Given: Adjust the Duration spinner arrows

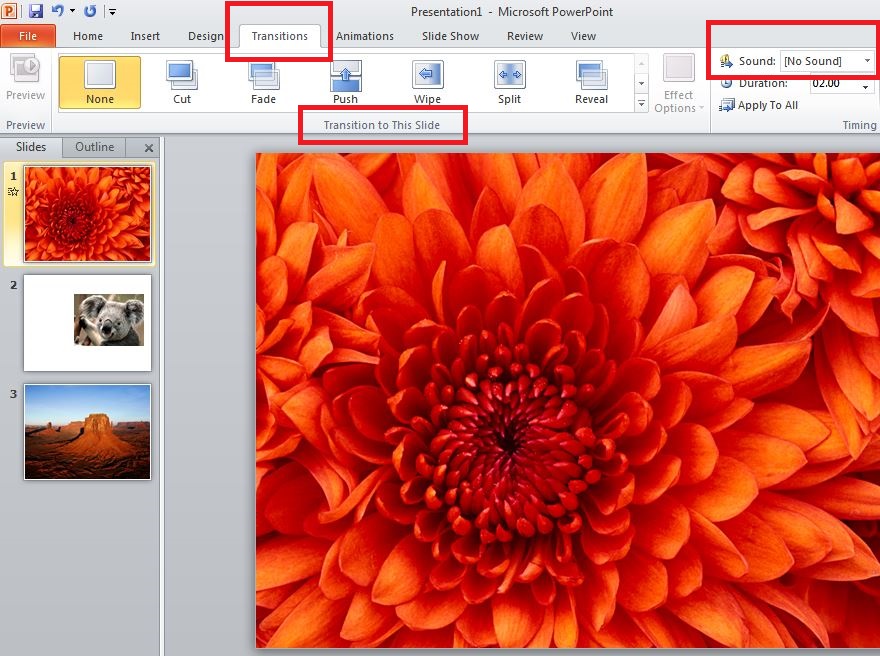Looking at the screenshot, I should tap(865, 84).
